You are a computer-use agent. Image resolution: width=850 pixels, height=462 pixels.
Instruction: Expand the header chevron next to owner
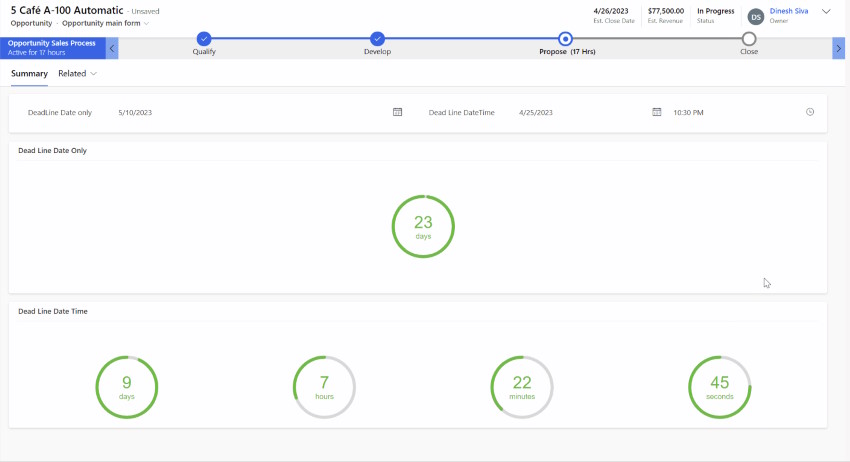tap(826, 11)
